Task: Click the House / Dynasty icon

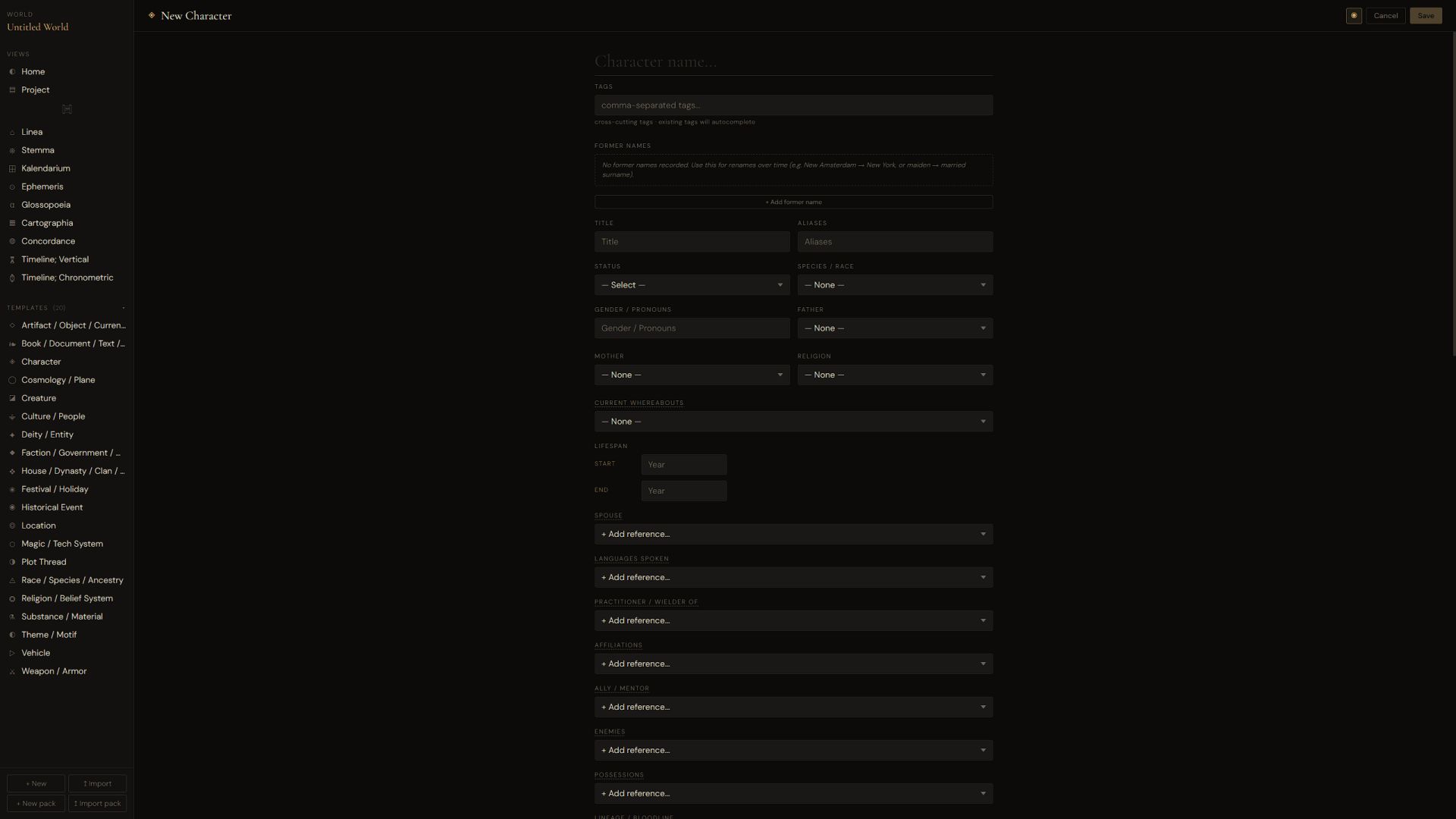Action: pos(12,472)
